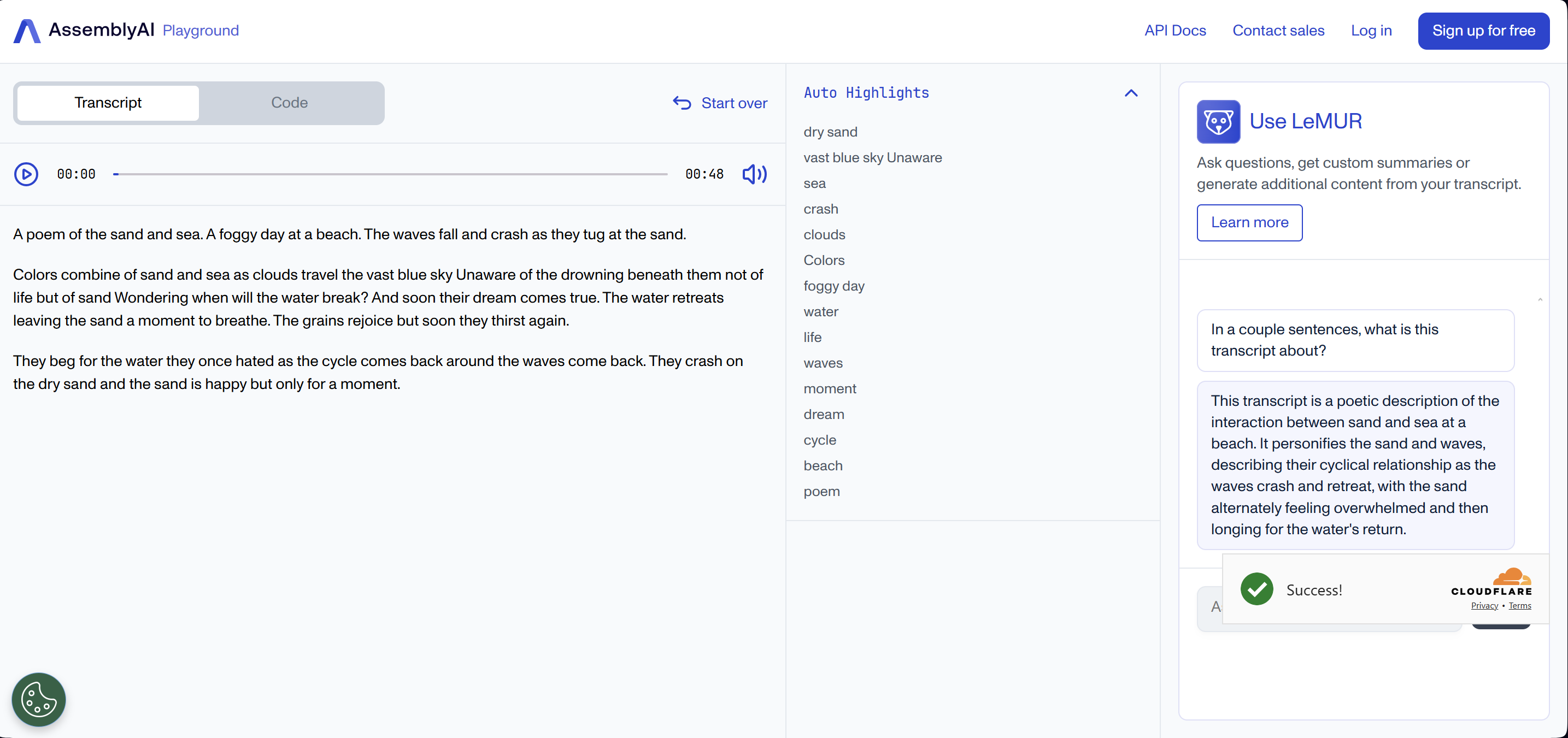
Task: Open the Playground link
Action: click(x=201, y=31)
